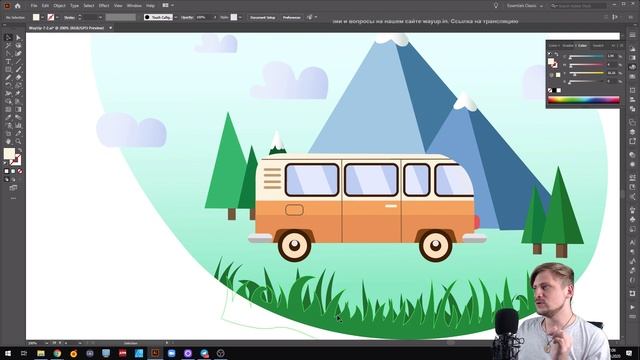Select the Artboard tool
The width and height of the screenshot is (640, 360).
[8, 133]
